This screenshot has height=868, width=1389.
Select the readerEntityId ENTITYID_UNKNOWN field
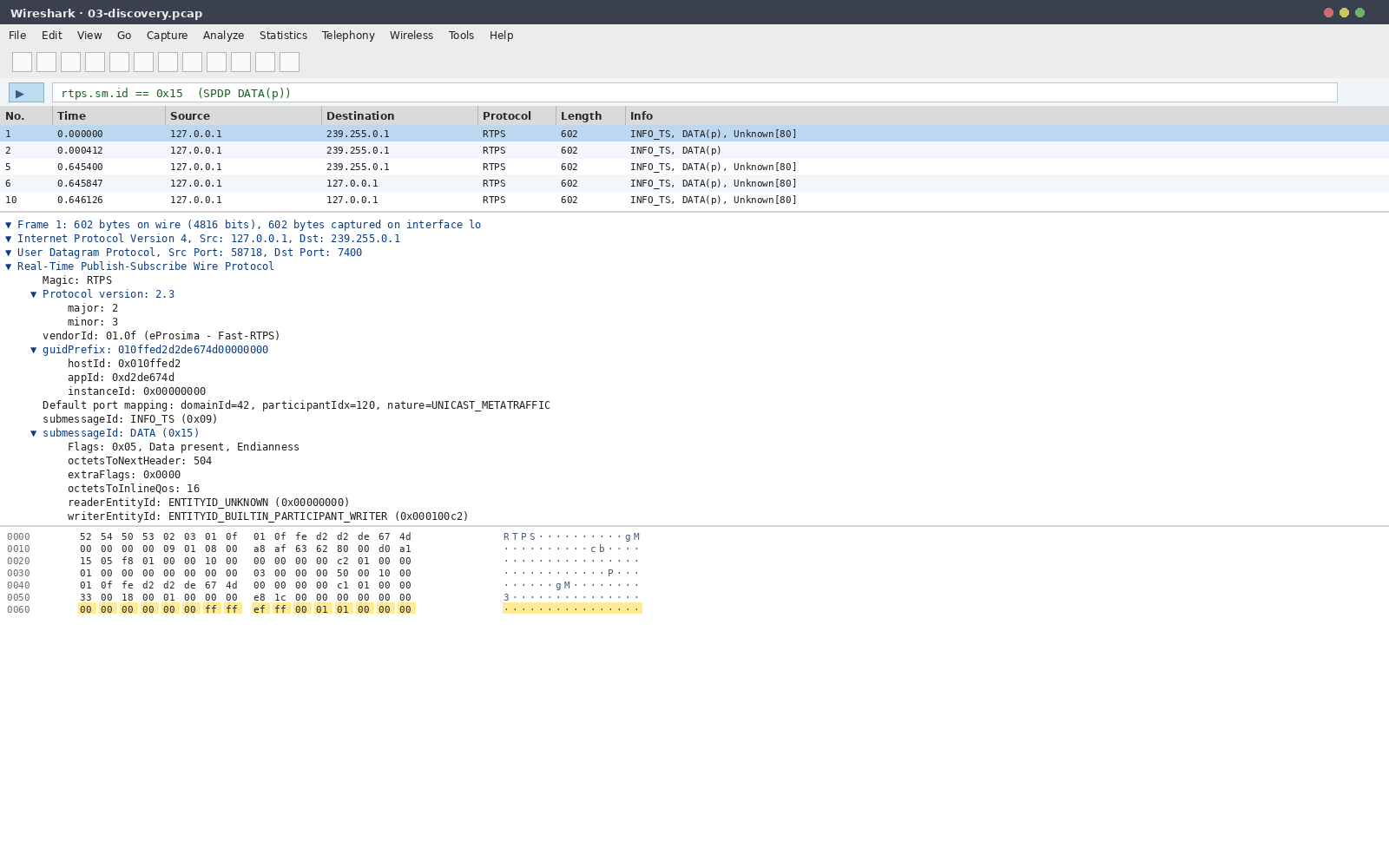pyautogui.click(x=208, y=503)
